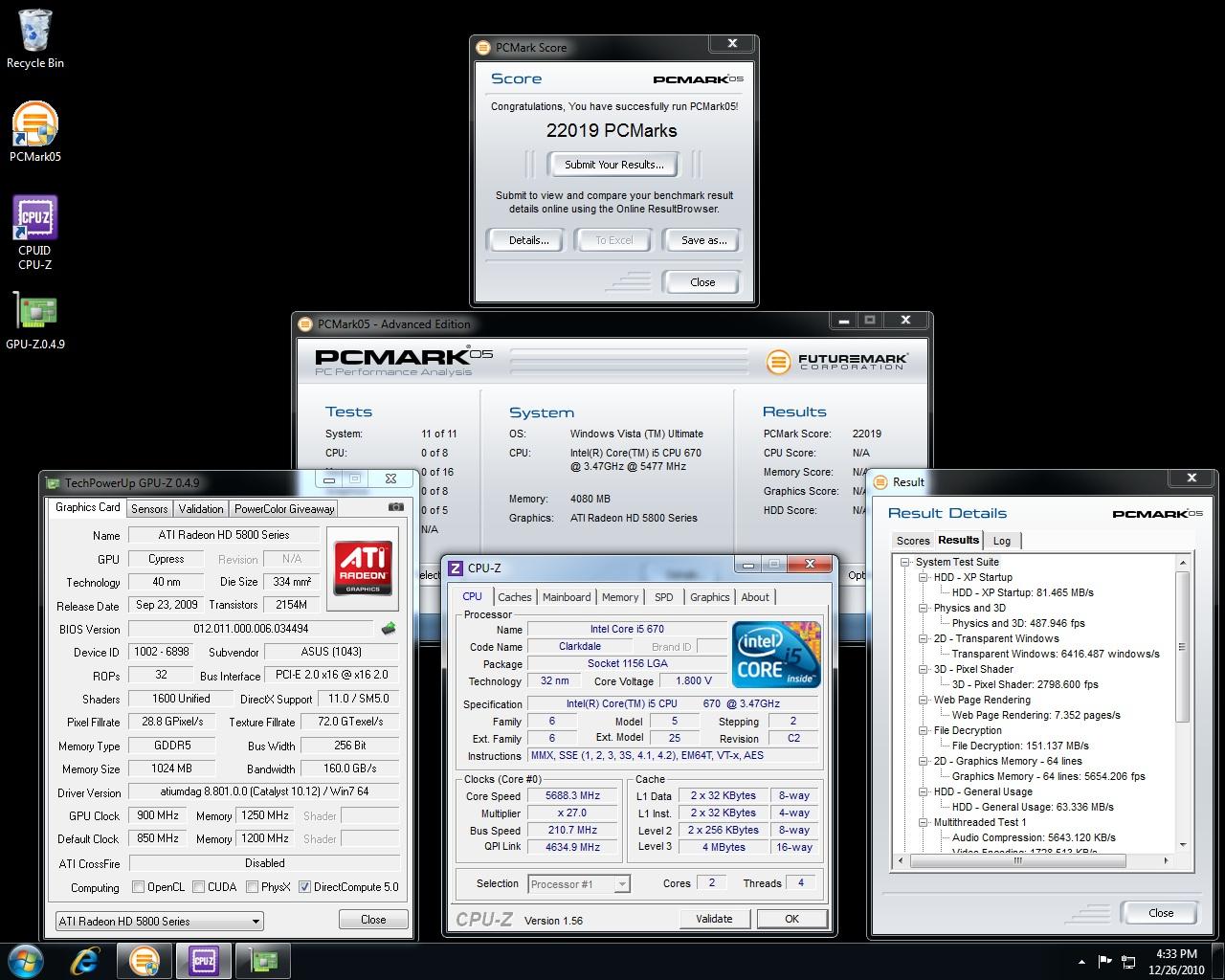
Task: Click Close in the GPU-Z window
Action: click(x=373, y=920)
